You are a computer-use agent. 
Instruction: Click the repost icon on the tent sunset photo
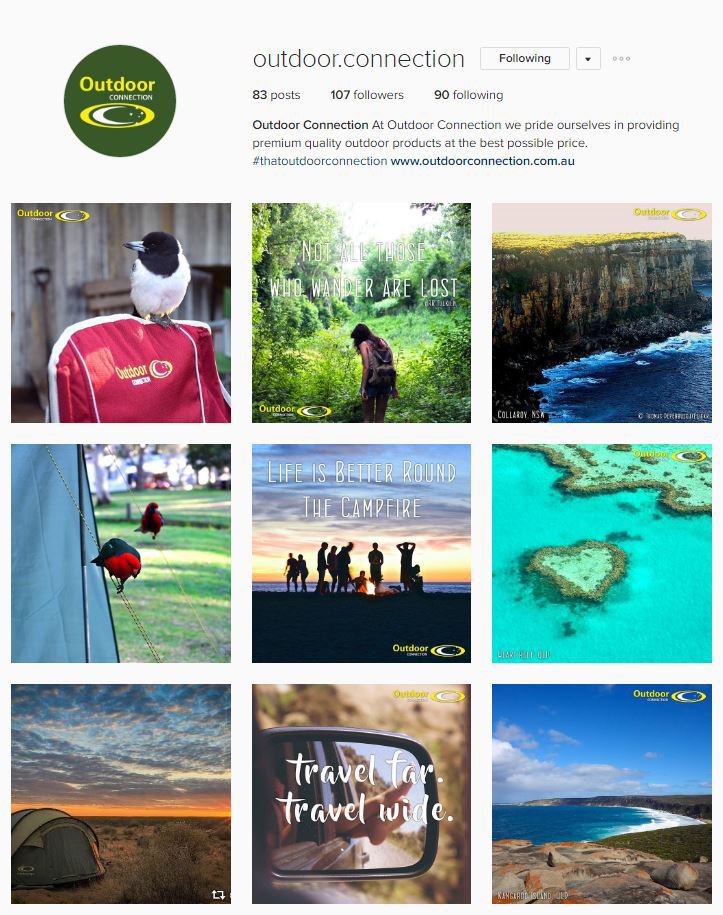218,895
